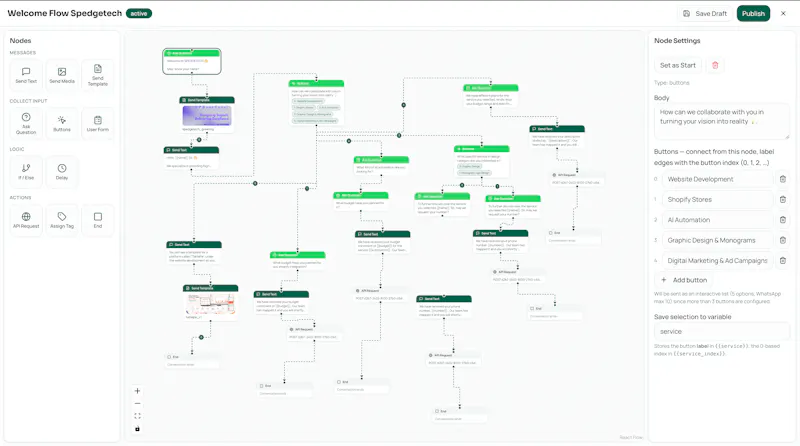Select the Send Template node with orange sample image
Viewport: 800px width, 446px height.
pyautogui.click(x=210, y=303)
